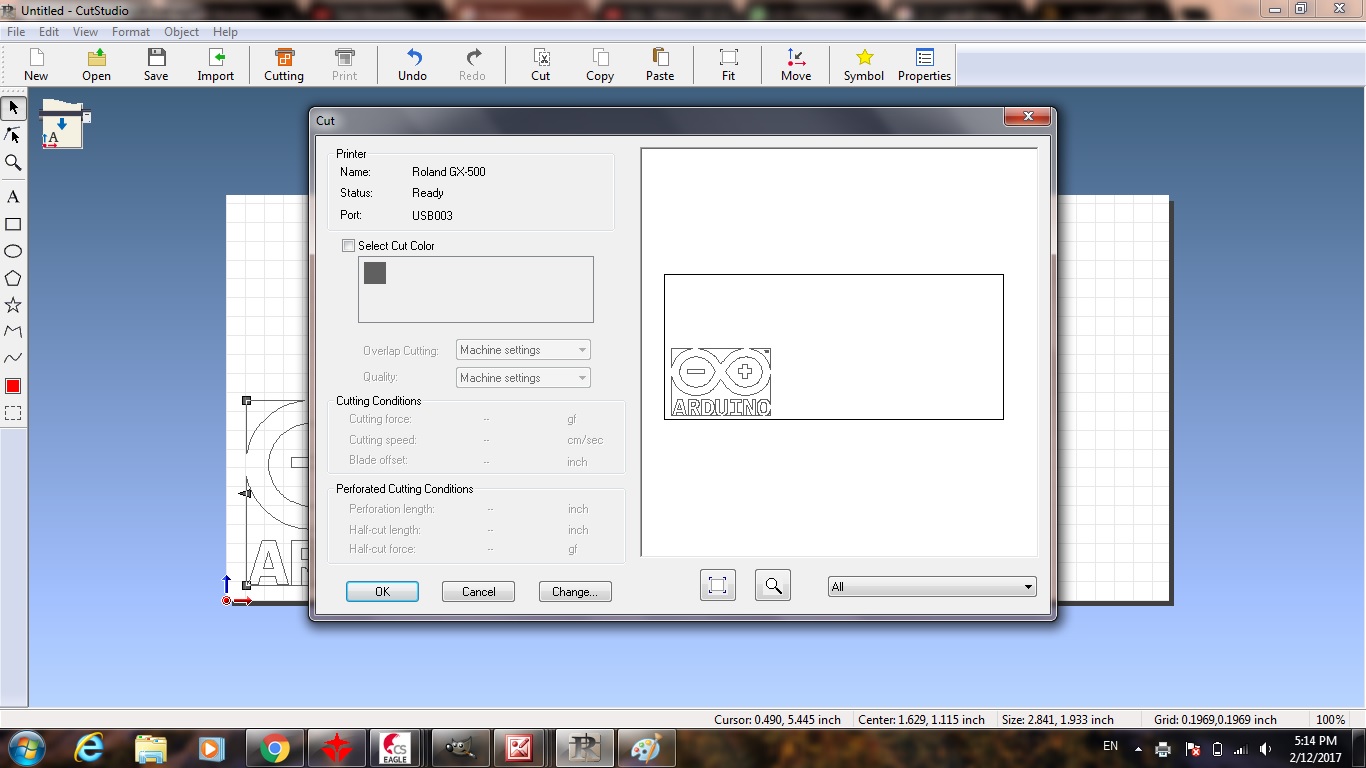Click the red fill color tool
1366x768 pixels.
click(13, 386)
